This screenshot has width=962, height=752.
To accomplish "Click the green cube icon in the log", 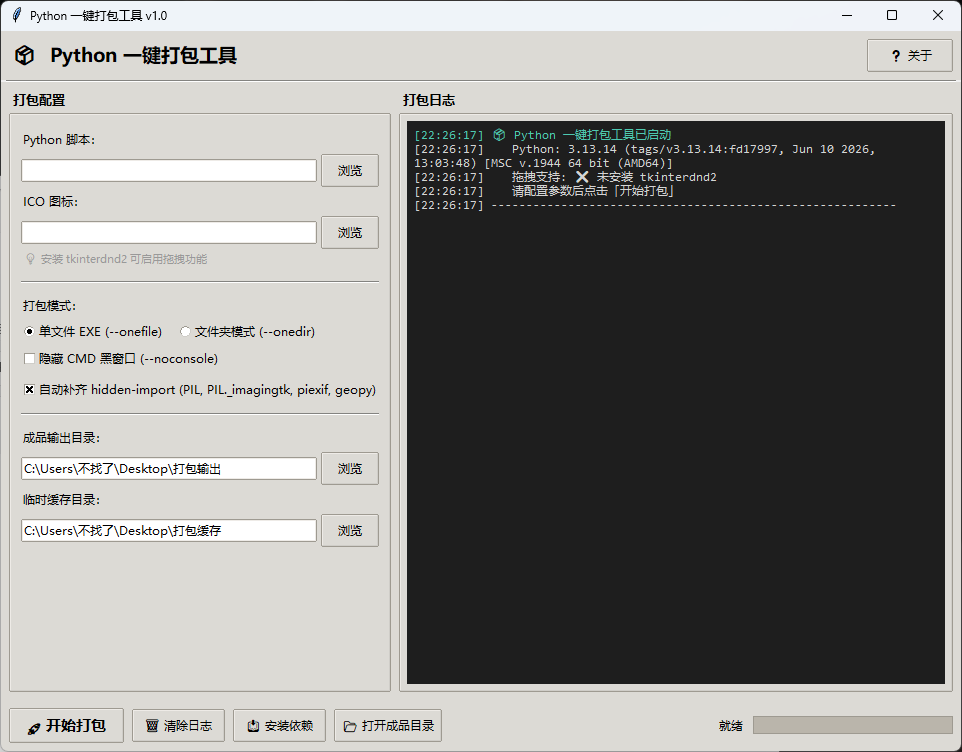I will point(499,134).
